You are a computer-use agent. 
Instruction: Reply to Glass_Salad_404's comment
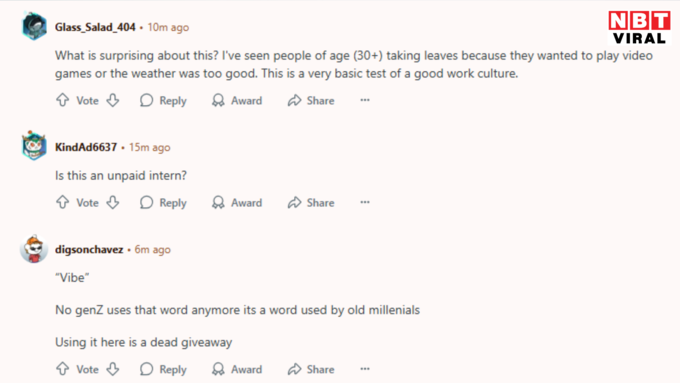(163, 100)
